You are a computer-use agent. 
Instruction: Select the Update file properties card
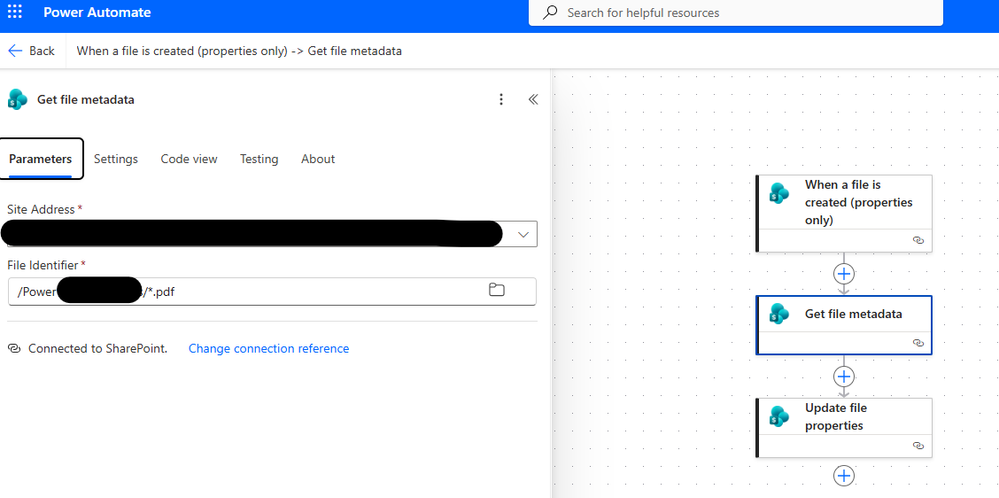point(844,427)
